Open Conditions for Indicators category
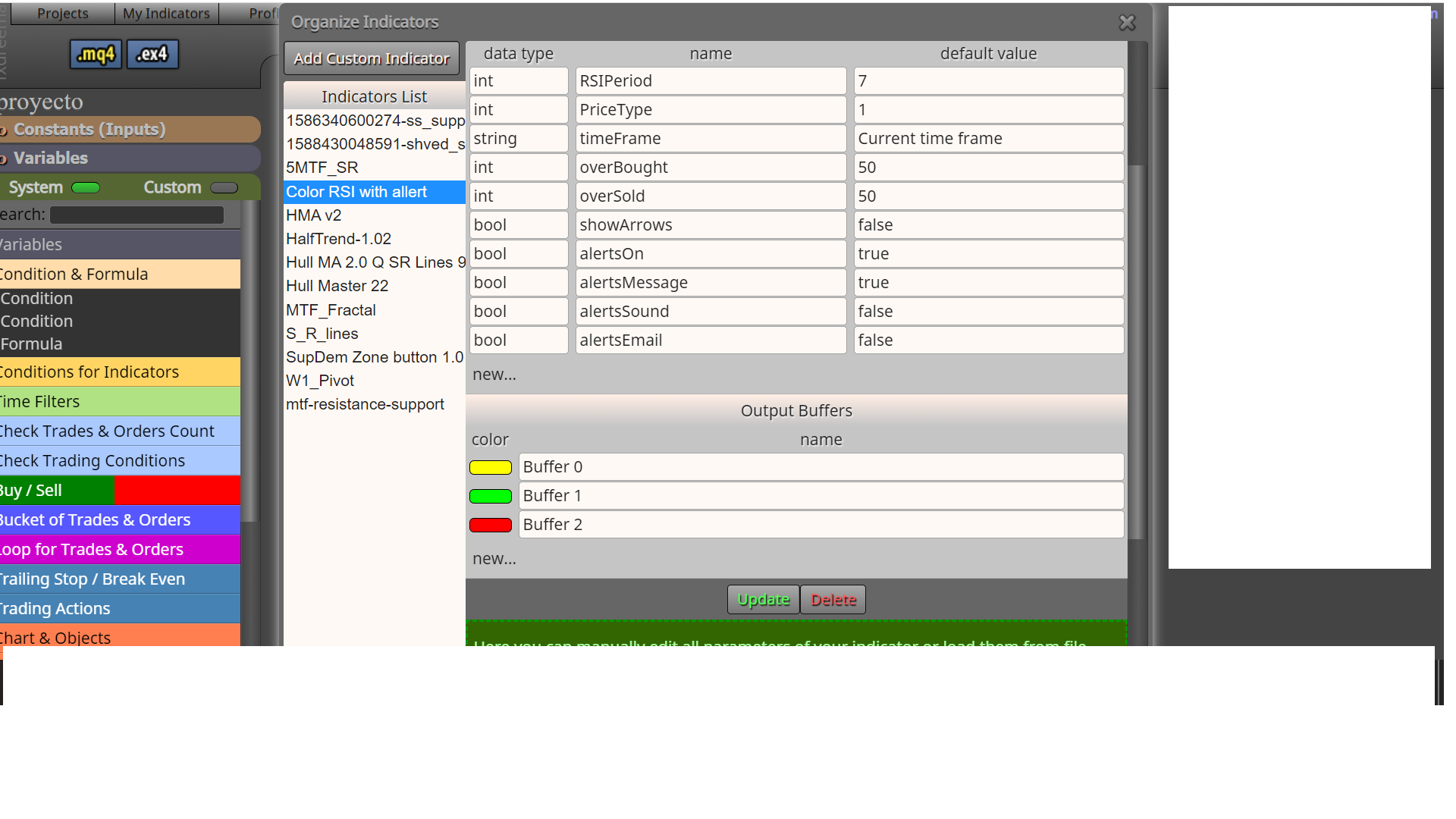 click(120, 372)
